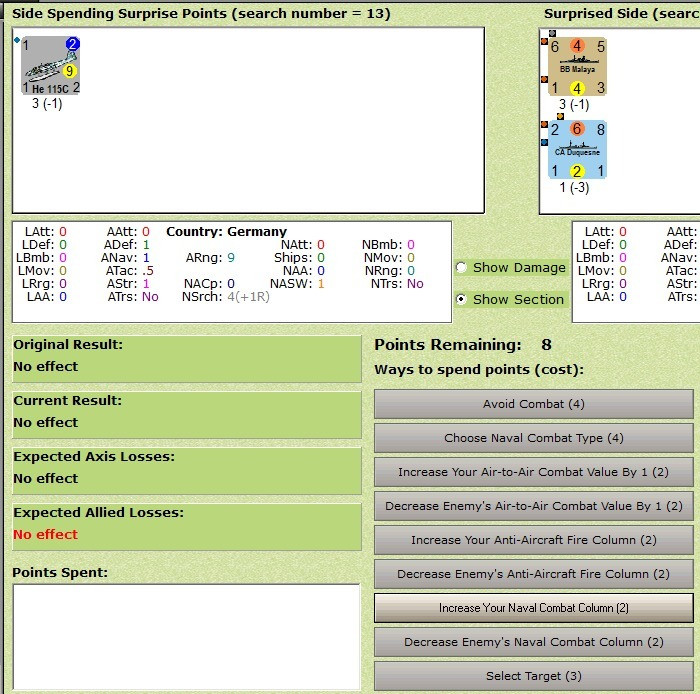
Task: Click the yellow 2 circle on CA Duquesne
Action: [577, 171]
